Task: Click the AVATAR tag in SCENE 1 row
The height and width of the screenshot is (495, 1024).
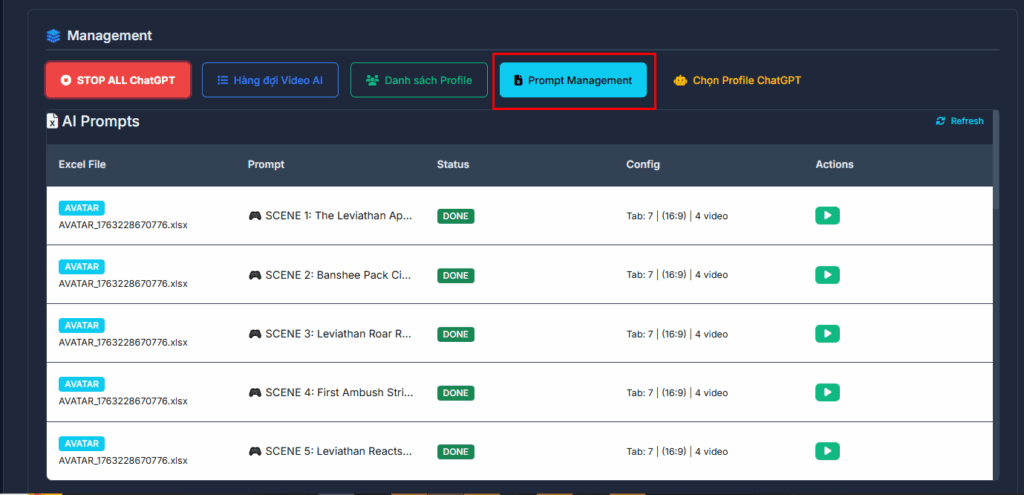Action: coord(81,208)
